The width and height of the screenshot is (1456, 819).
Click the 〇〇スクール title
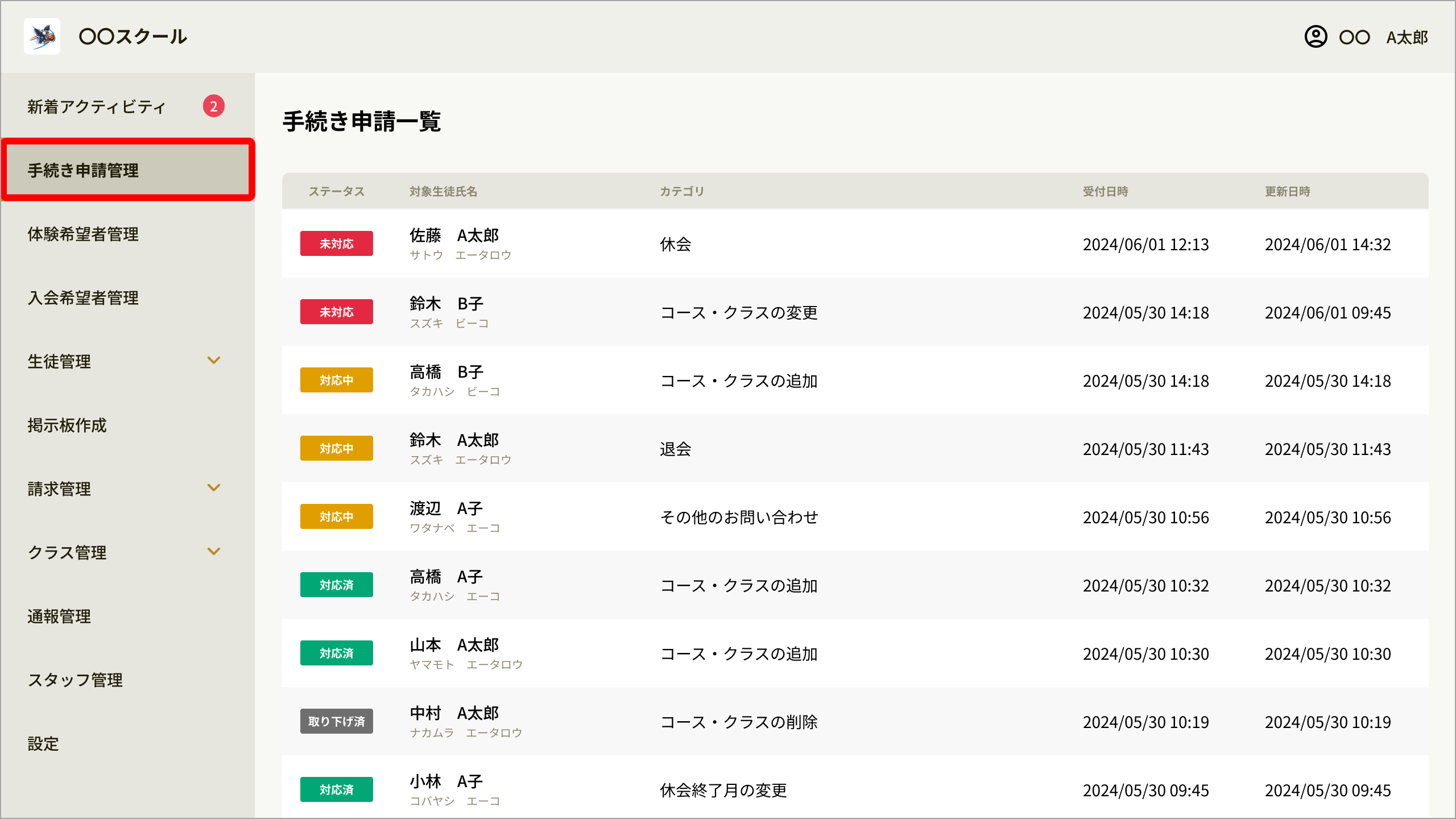[133, 37]
